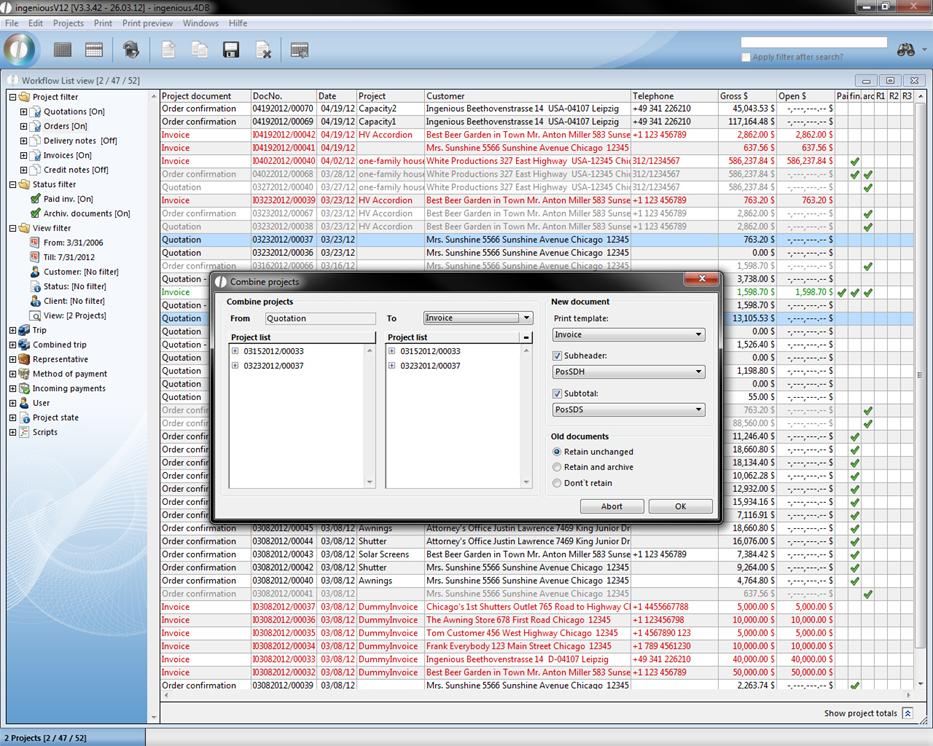
Task: Enable Apply filter after search checkbox
Action: tap(746, 57)
